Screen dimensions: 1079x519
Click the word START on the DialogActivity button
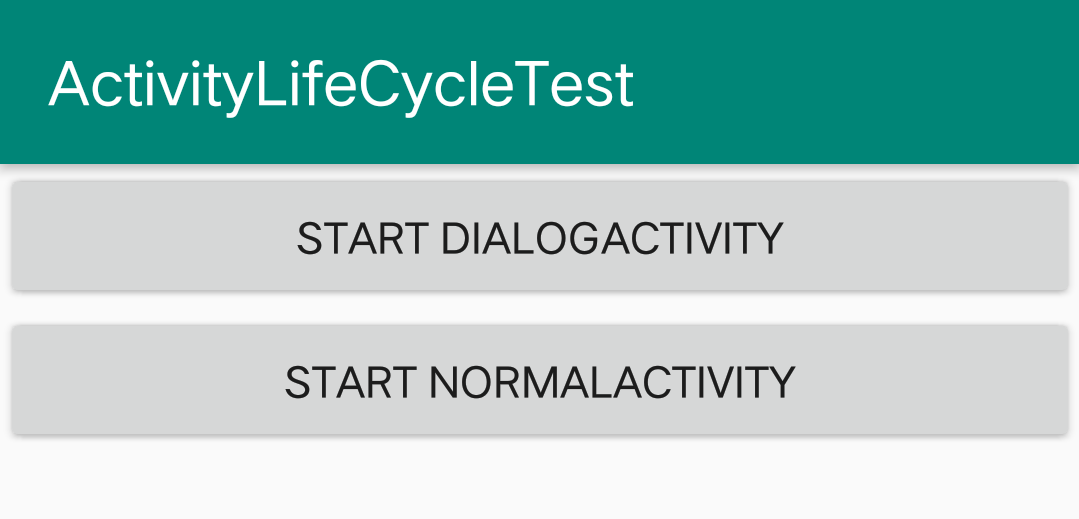pyautogui.click(x=363, y=238)
